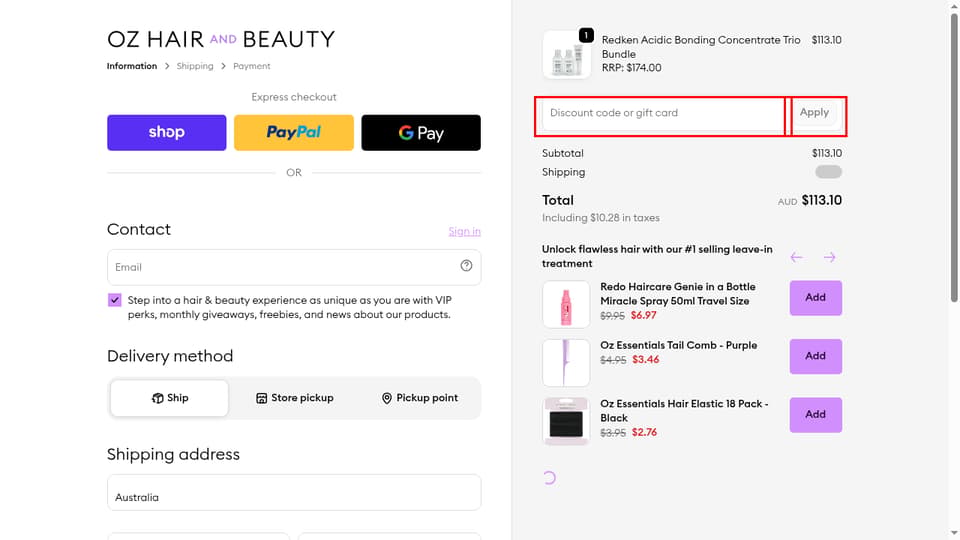Click the Sign in link
Image resolution: width=960 pixels, height=540 pixels.
[464, 231]
